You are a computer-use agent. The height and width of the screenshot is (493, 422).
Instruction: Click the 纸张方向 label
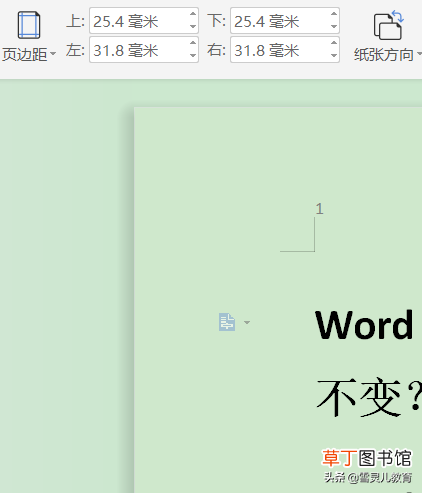click(384, 54)
